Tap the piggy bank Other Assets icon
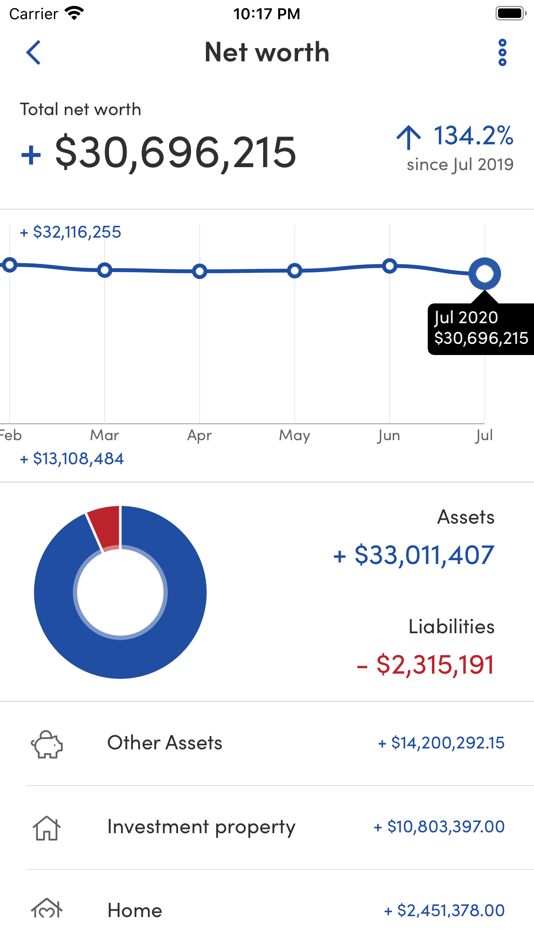Viewport: 534px width, 950px height. 47,743
